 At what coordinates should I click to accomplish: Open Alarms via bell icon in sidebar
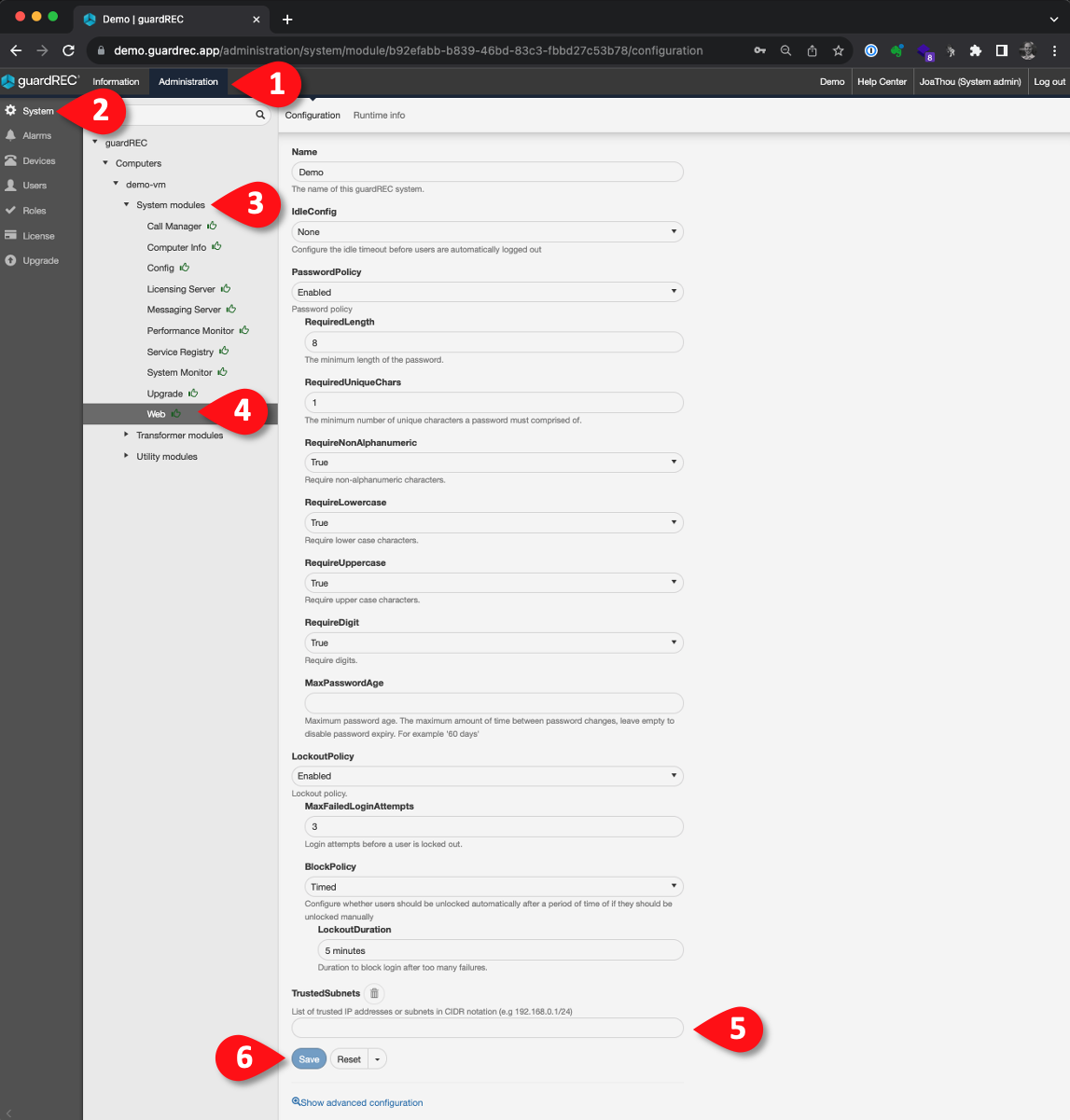(x=11, y=136)
